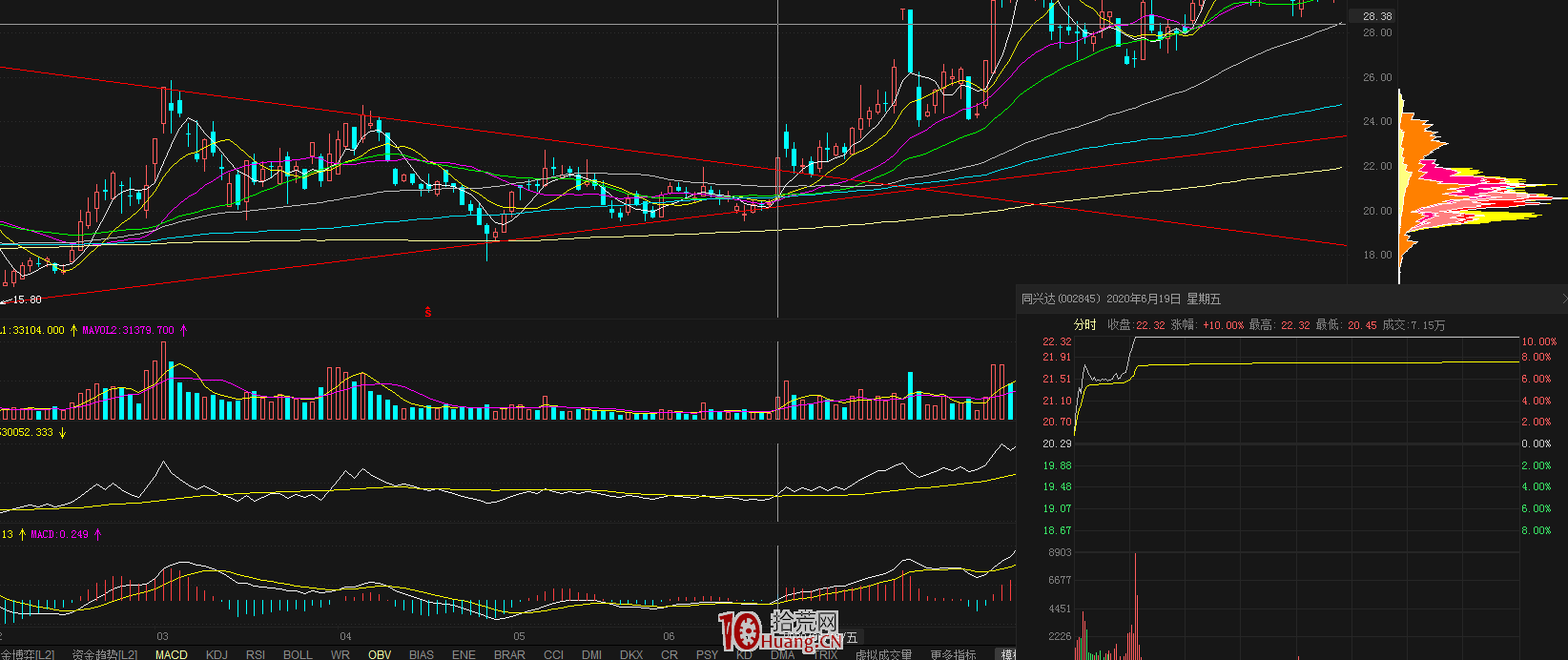Viewport: 1568px width, 660px height.
Task: Open 更多指标 for more indicators
Action: point(953,654)
